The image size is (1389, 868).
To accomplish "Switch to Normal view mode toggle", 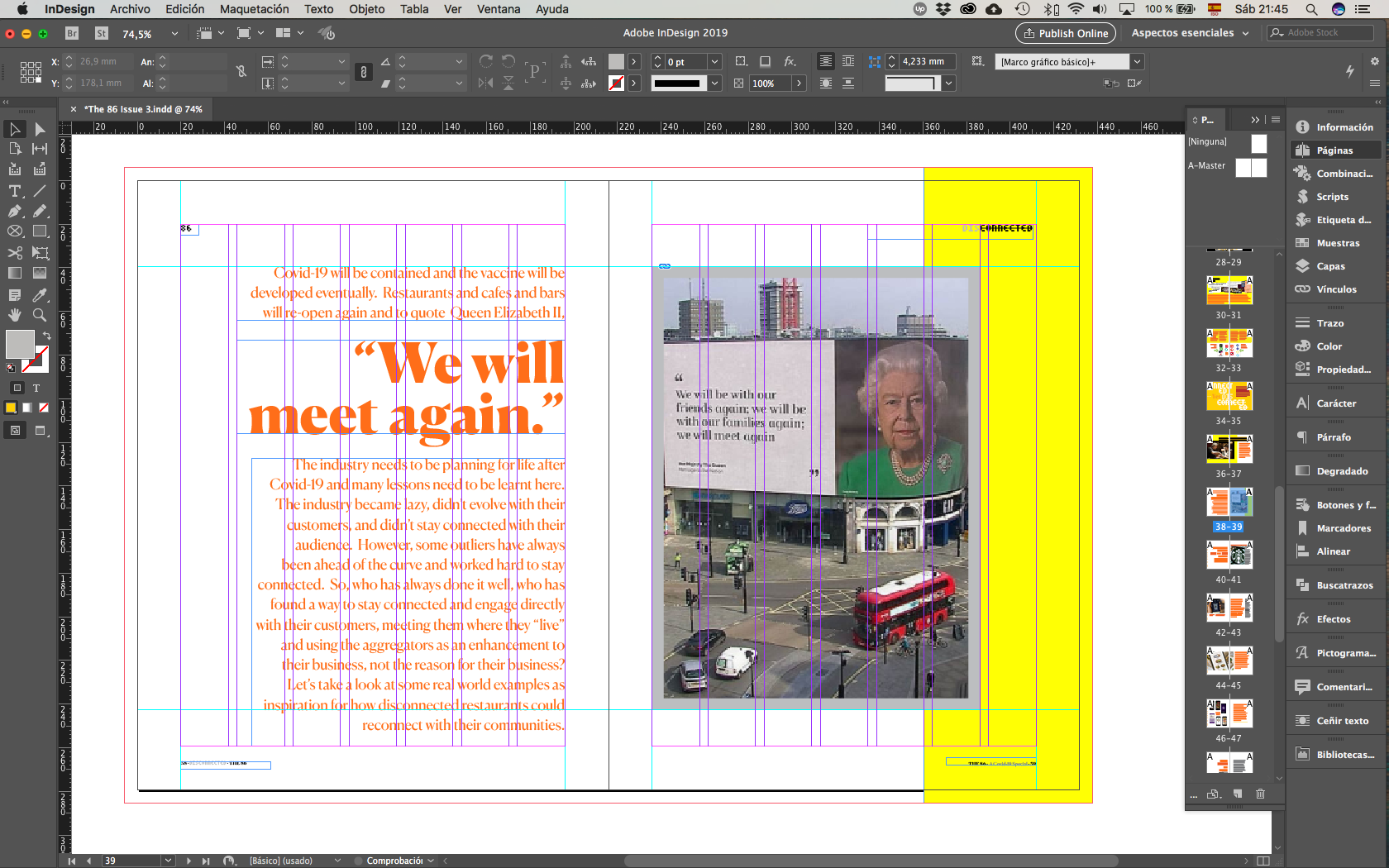I will (15, 430).
